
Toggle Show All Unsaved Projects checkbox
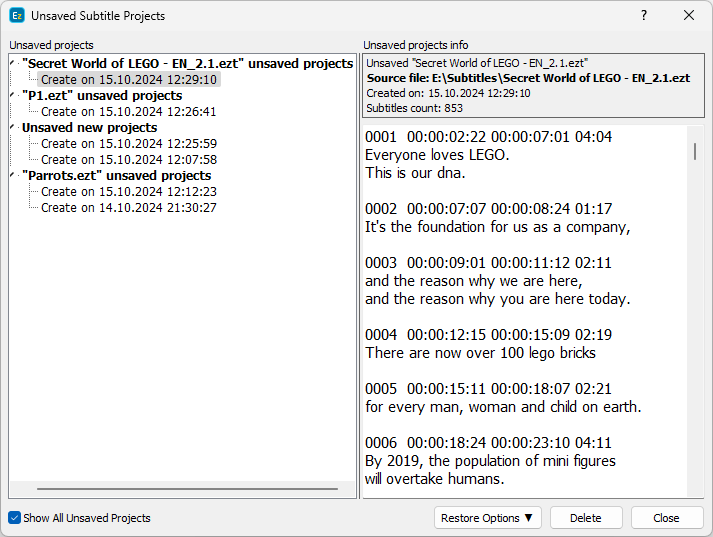pos(15,518)
